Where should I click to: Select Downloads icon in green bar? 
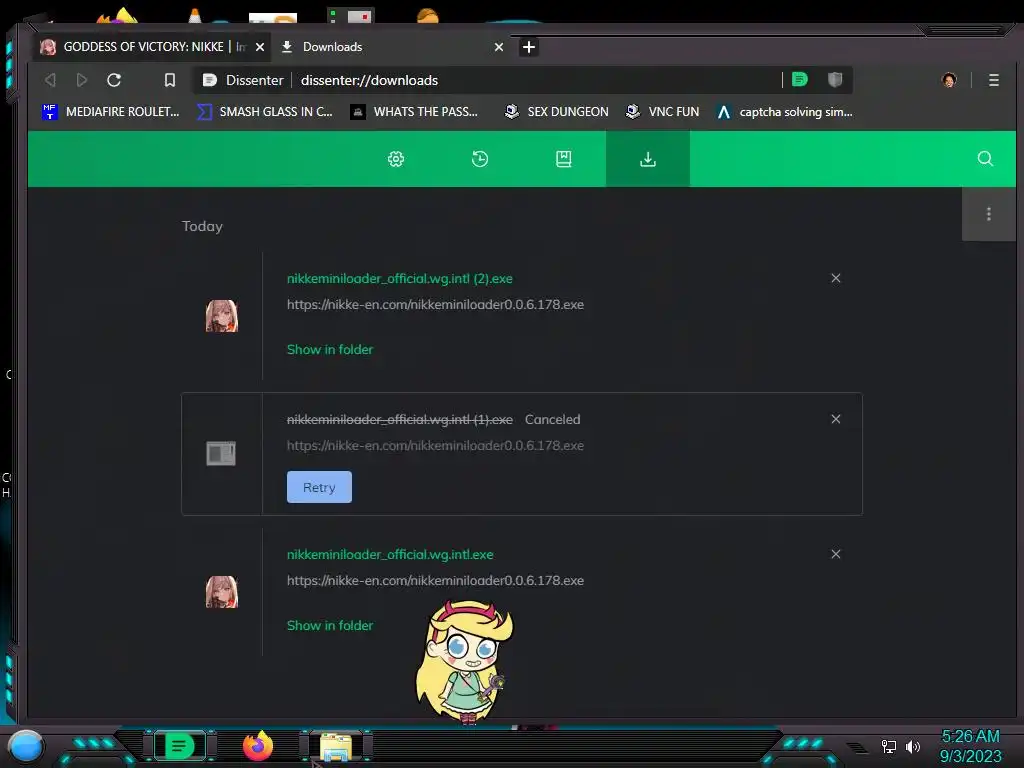pos(648,159)
